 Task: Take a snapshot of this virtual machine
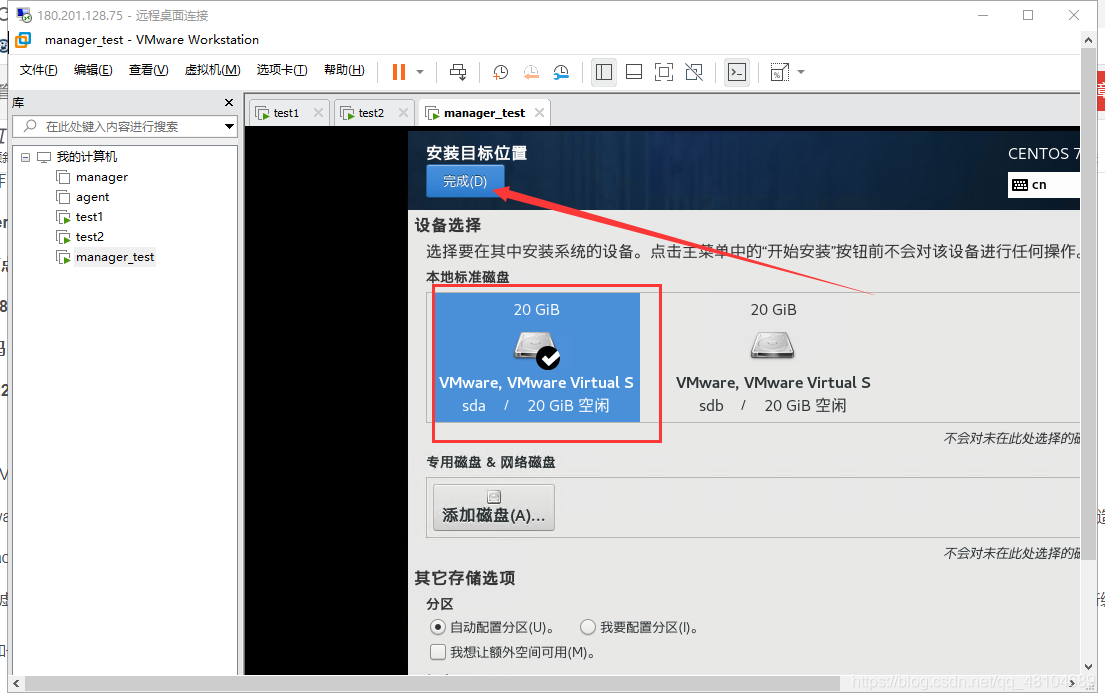point(500,72)
